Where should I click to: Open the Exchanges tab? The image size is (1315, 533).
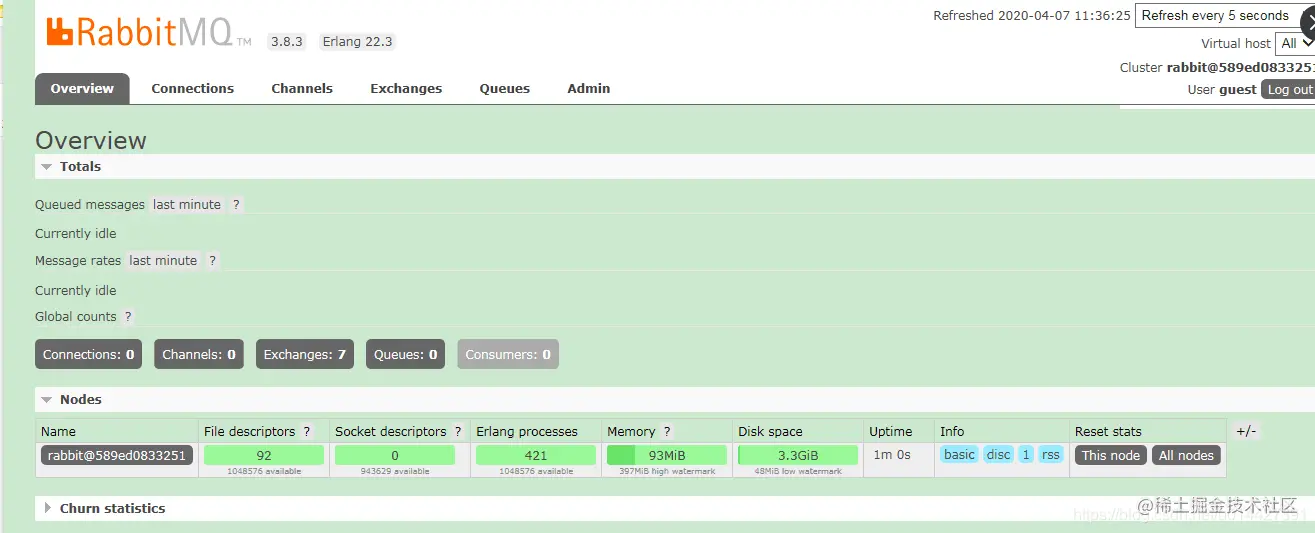[406, 88]
